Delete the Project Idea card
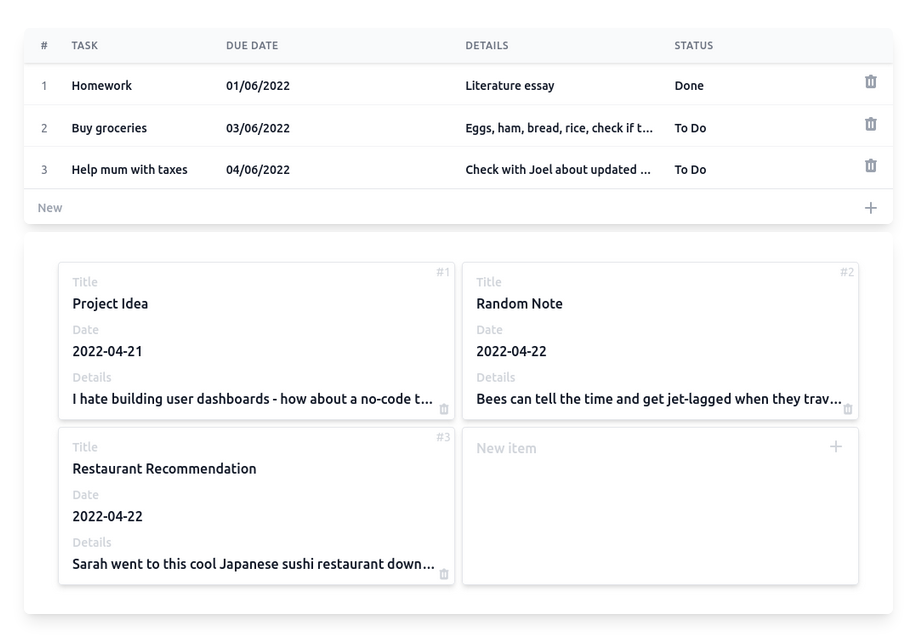 pos(444,409)
